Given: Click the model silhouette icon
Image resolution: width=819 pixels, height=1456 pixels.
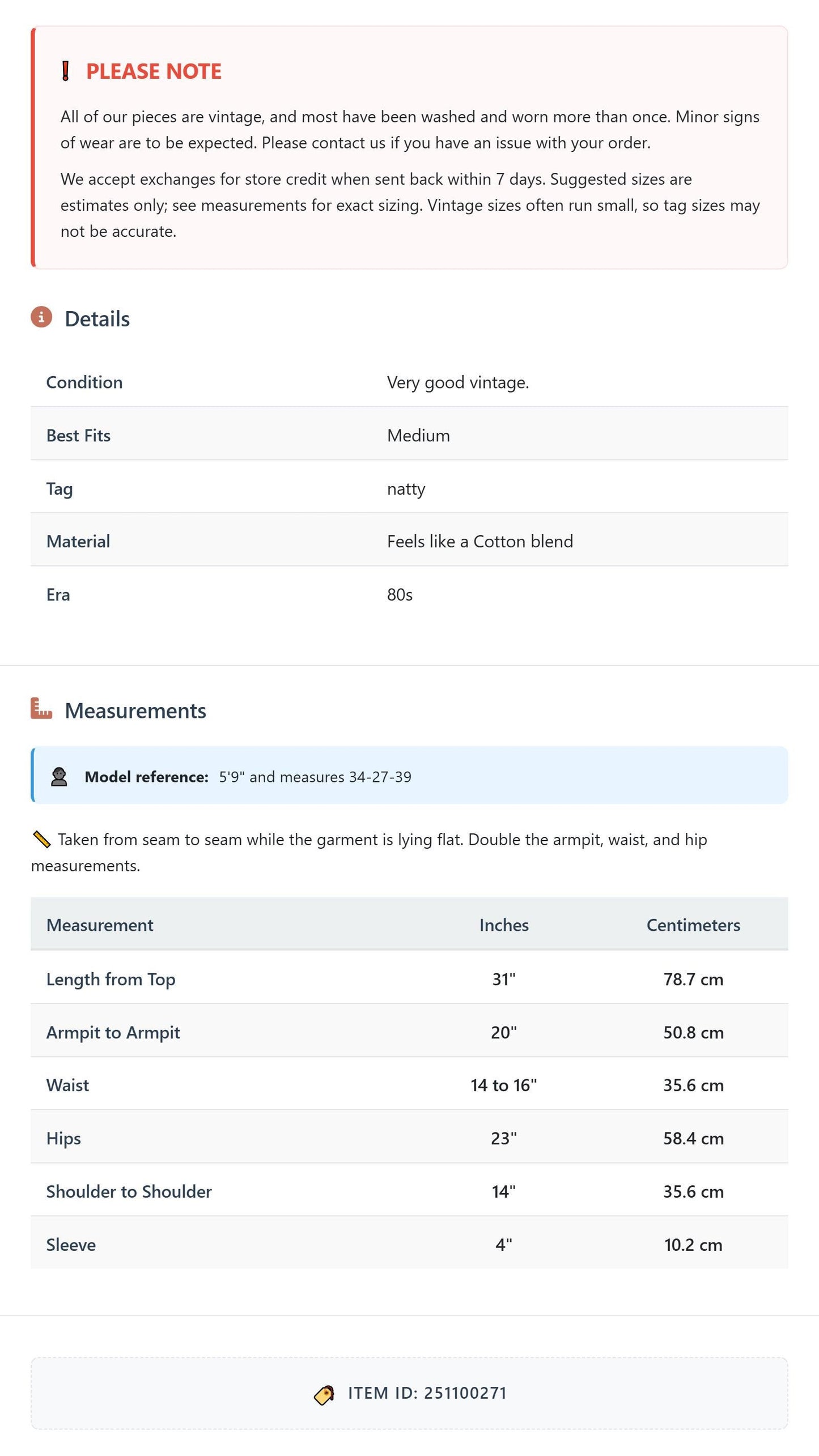Looking at the screenshot, I should coord(59,777).
